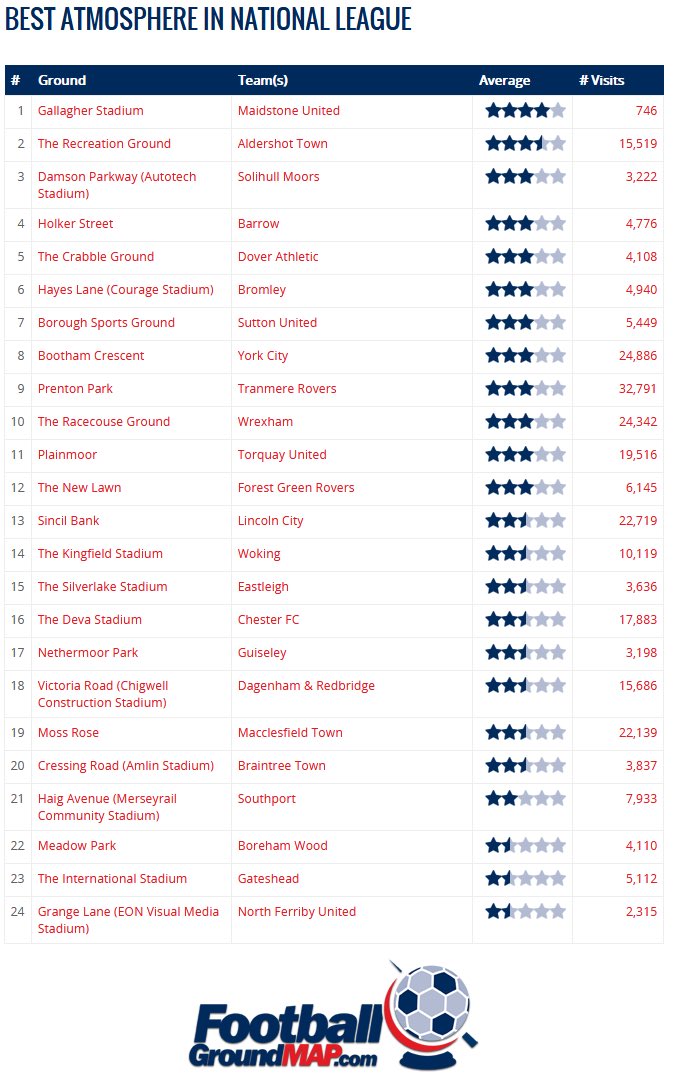Screen dimensions: 673x1075
Task: Open Forest Green Rovers team page
Action: 296,488
